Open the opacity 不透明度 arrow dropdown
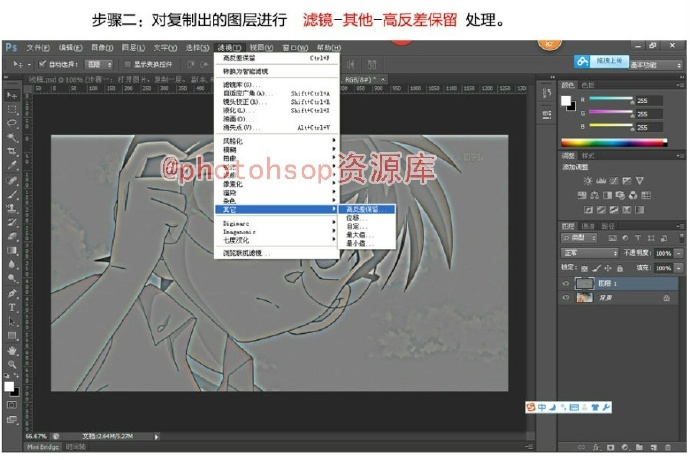 pyautogui.click(x=679, y=253)
